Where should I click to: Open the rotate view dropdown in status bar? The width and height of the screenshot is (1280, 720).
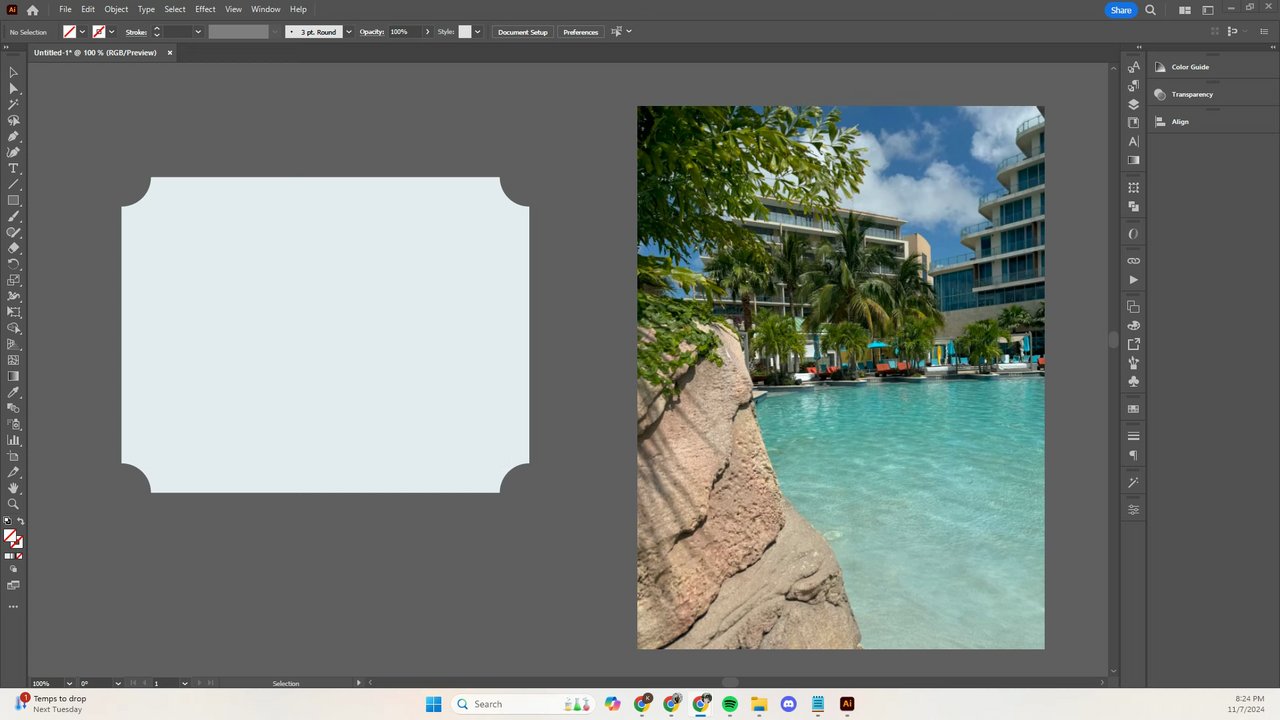[x=118, y=683]
